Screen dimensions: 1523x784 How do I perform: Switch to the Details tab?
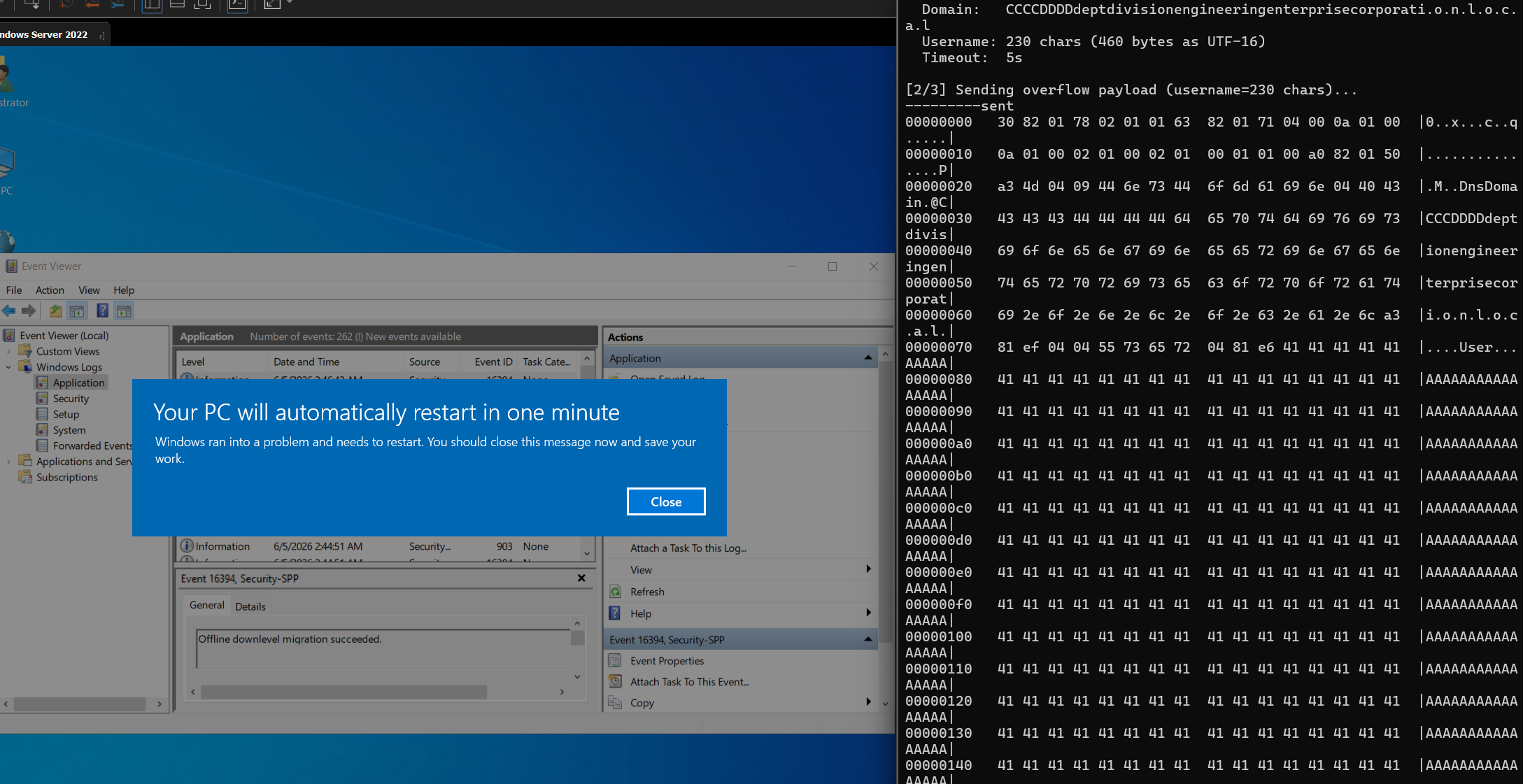click(250, 606)
